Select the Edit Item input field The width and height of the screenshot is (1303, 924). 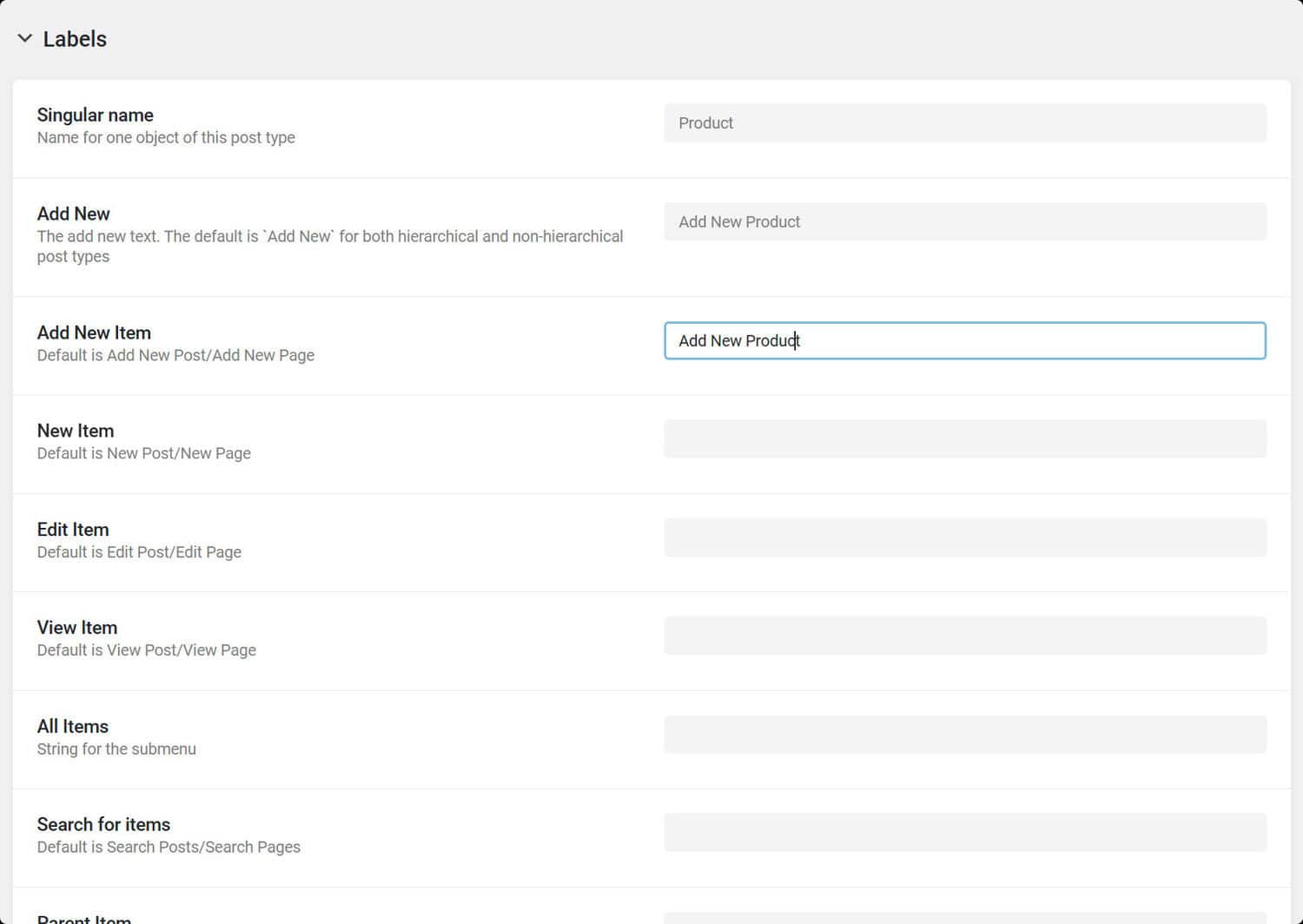pos(965,538)
